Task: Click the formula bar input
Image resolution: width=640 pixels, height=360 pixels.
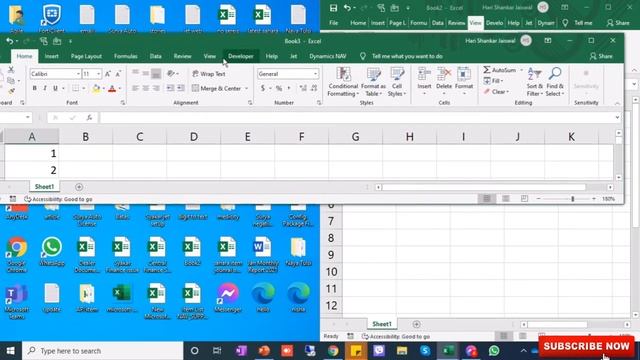Action: [x=356, y=118]
